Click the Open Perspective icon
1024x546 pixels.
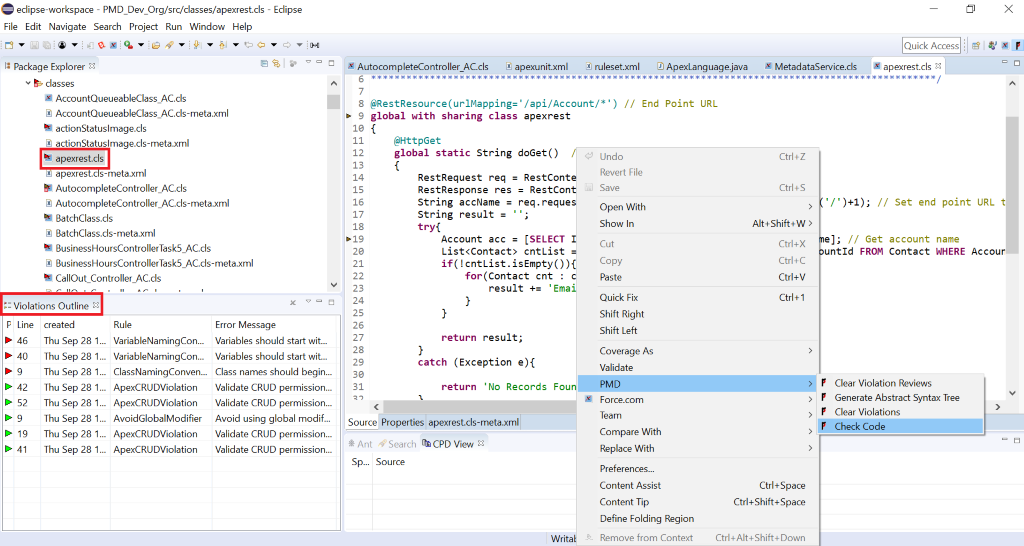pos(976,45)
